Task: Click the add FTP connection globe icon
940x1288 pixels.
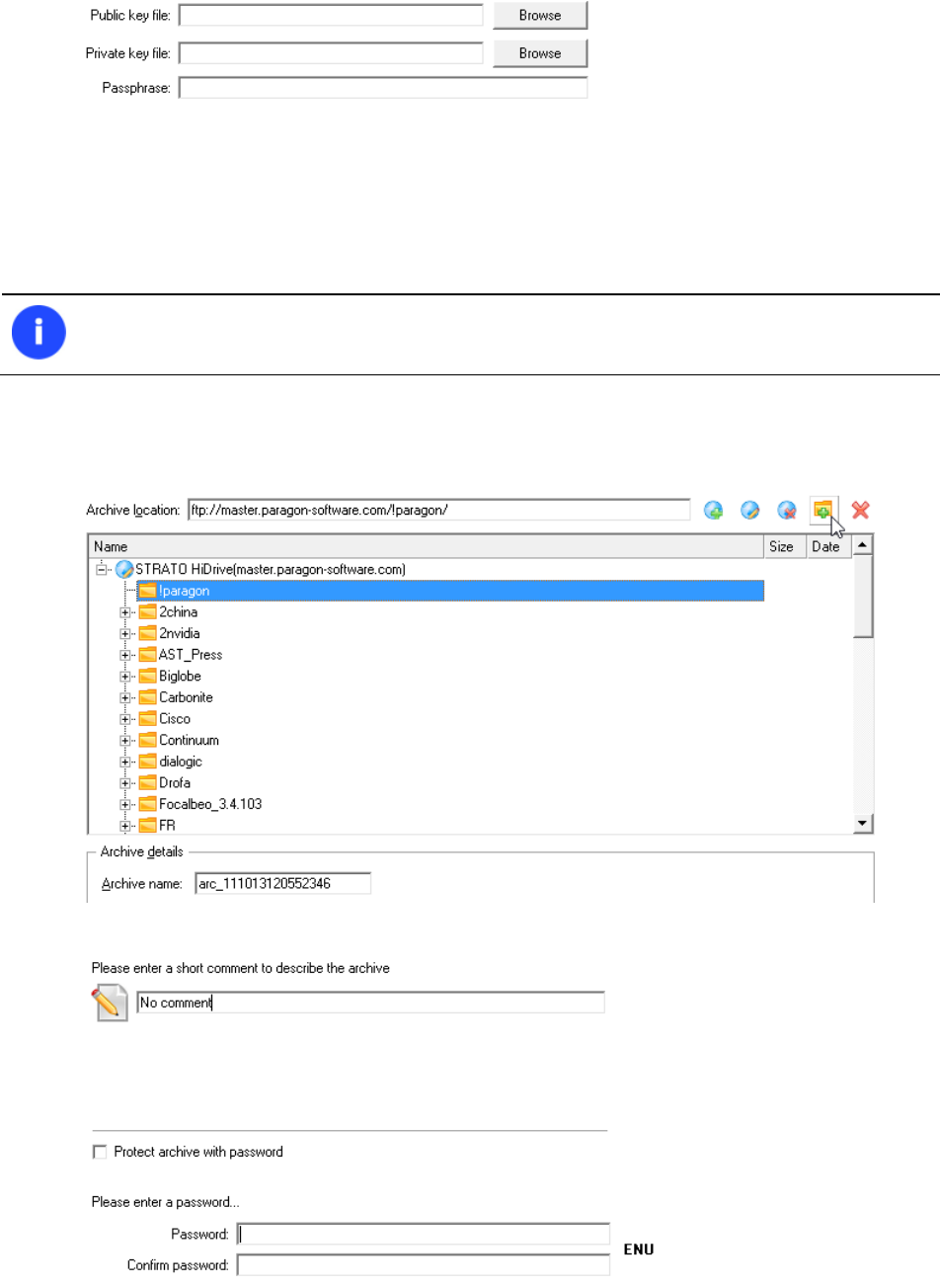Action: [x=713, y=511]
